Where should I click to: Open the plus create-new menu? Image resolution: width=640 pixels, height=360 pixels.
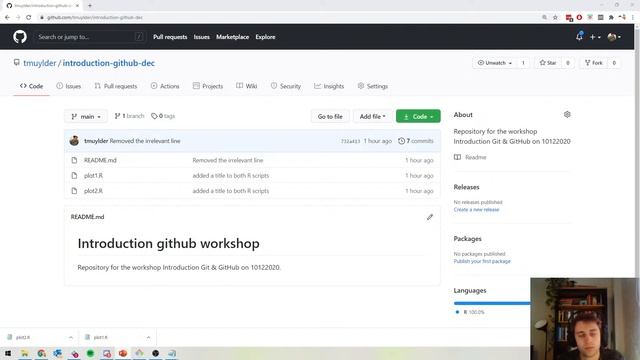595,37
